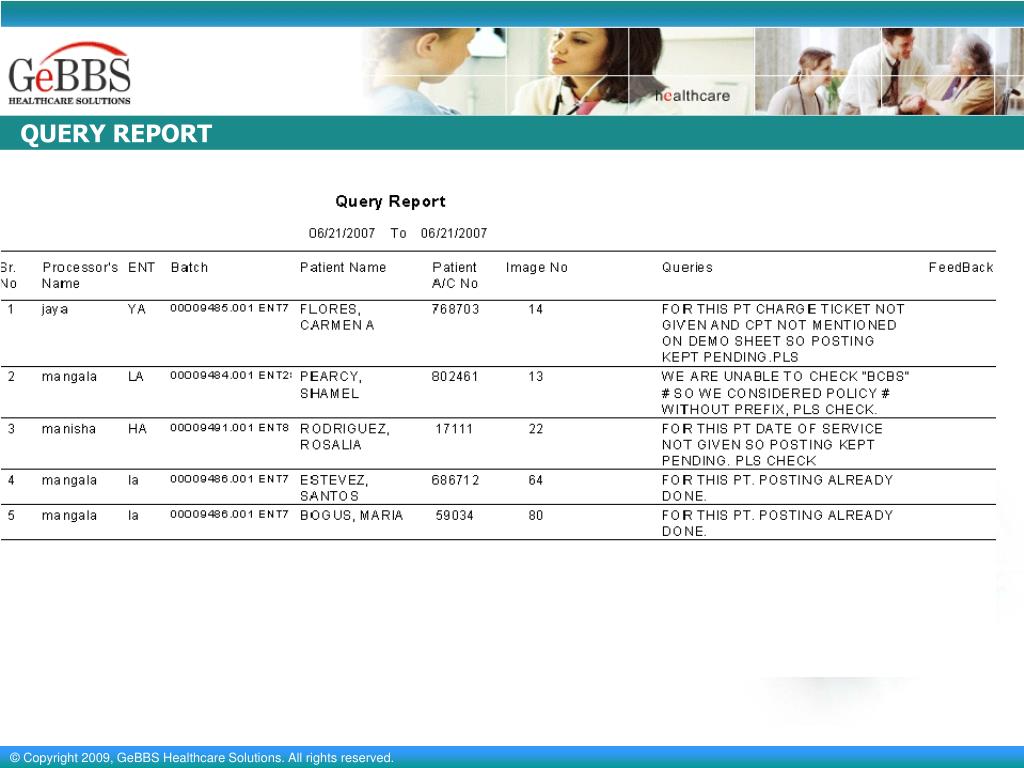Click the Processor's Name column header
The height and width of the screenshot is (768, 1024).
(80, 275)
